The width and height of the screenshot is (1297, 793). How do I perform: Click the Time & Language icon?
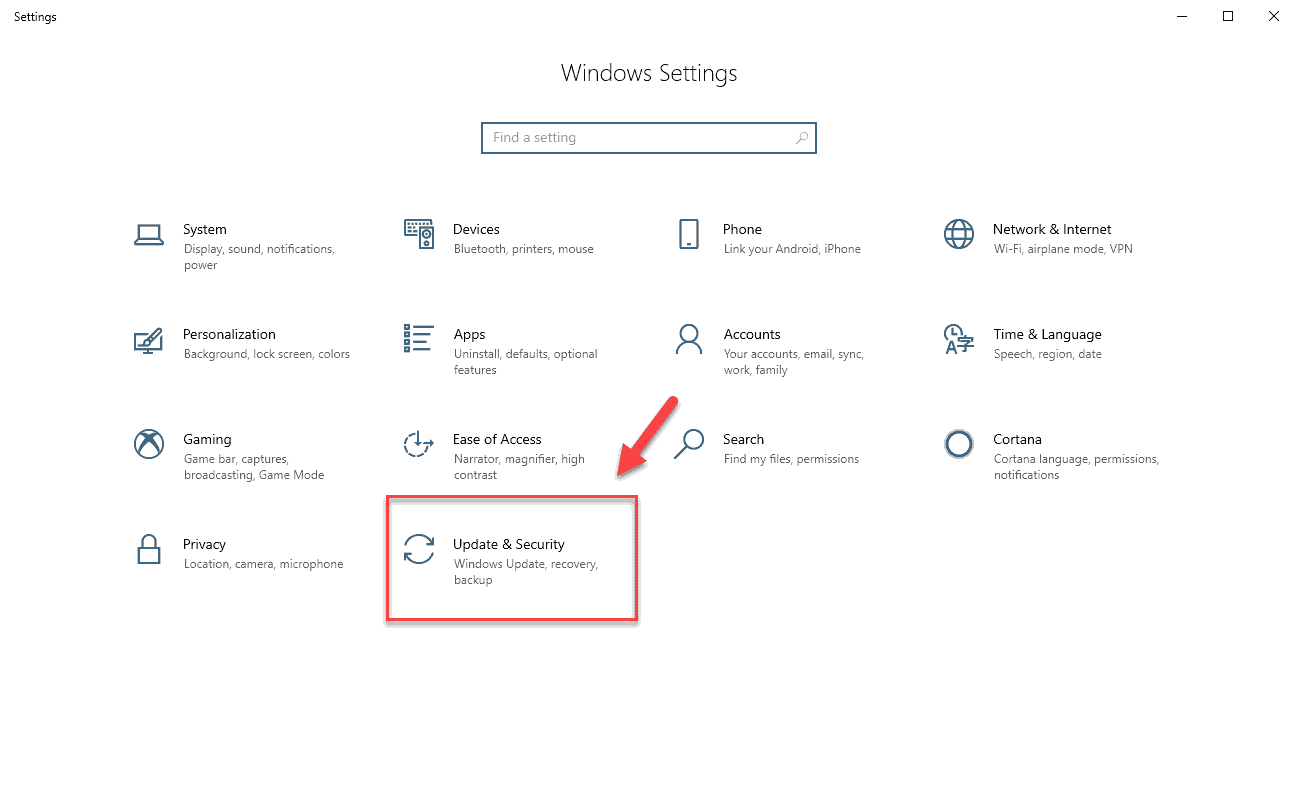(x=959, y=339)
